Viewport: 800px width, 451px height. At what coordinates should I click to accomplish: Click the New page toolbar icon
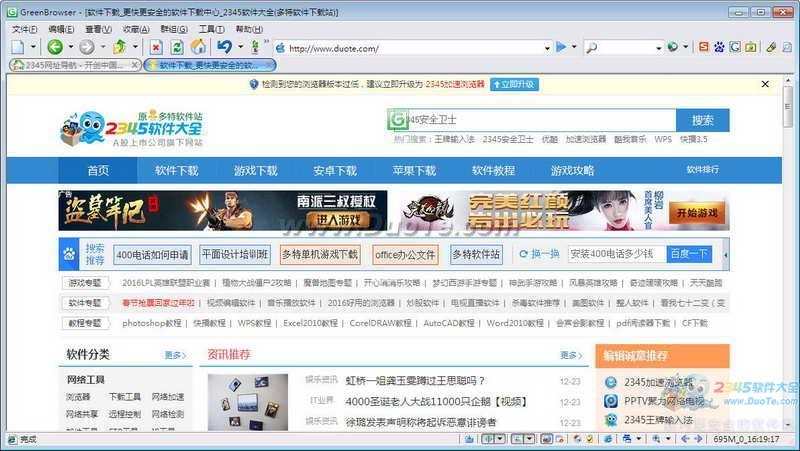19,47
